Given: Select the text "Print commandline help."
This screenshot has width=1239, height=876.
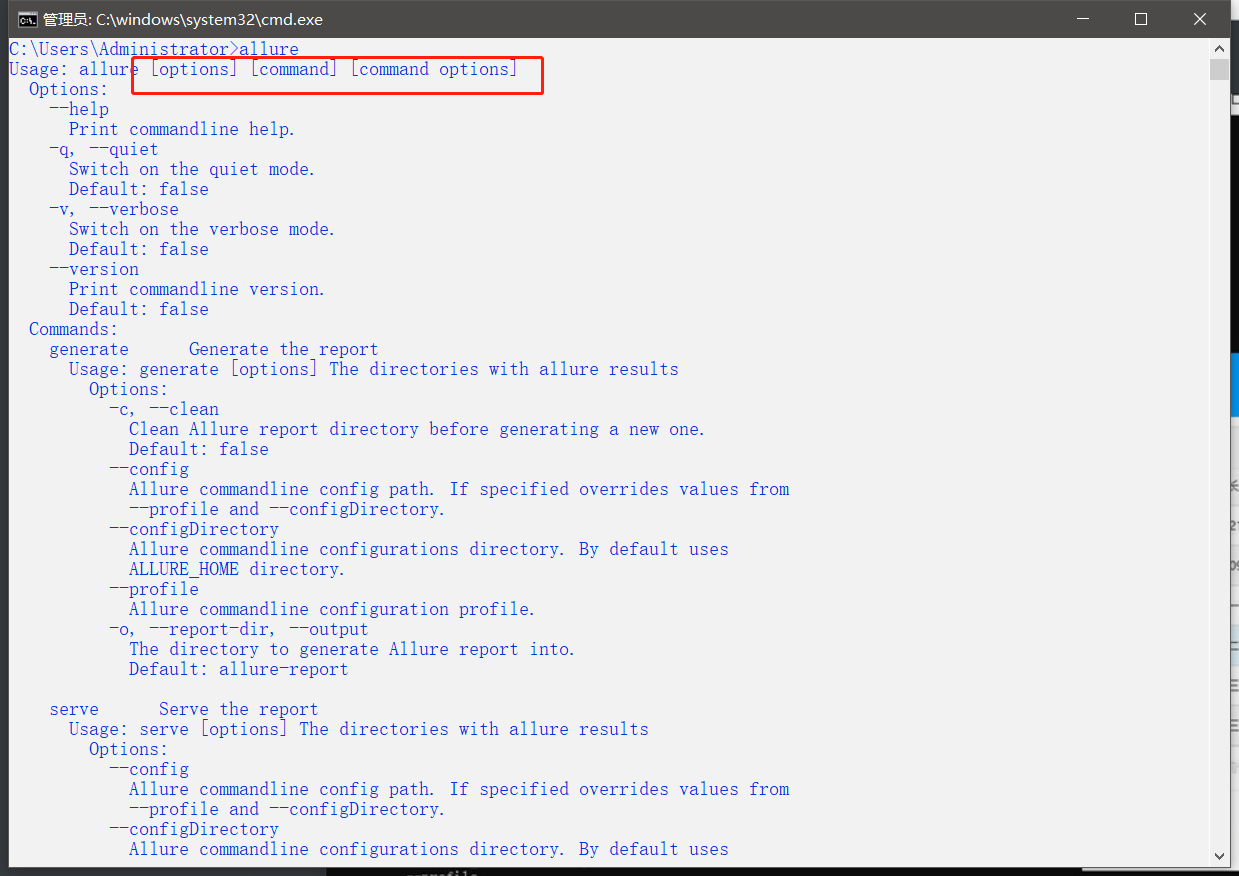Looking at the screenshot, I should [x=182, y=129].
